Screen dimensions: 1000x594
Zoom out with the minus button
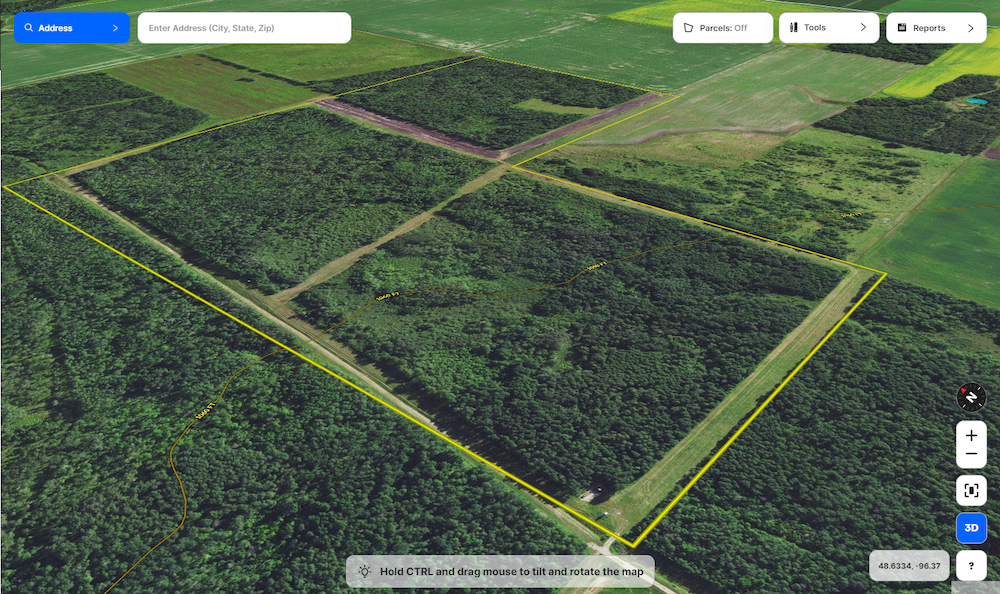tap(971, 455)
